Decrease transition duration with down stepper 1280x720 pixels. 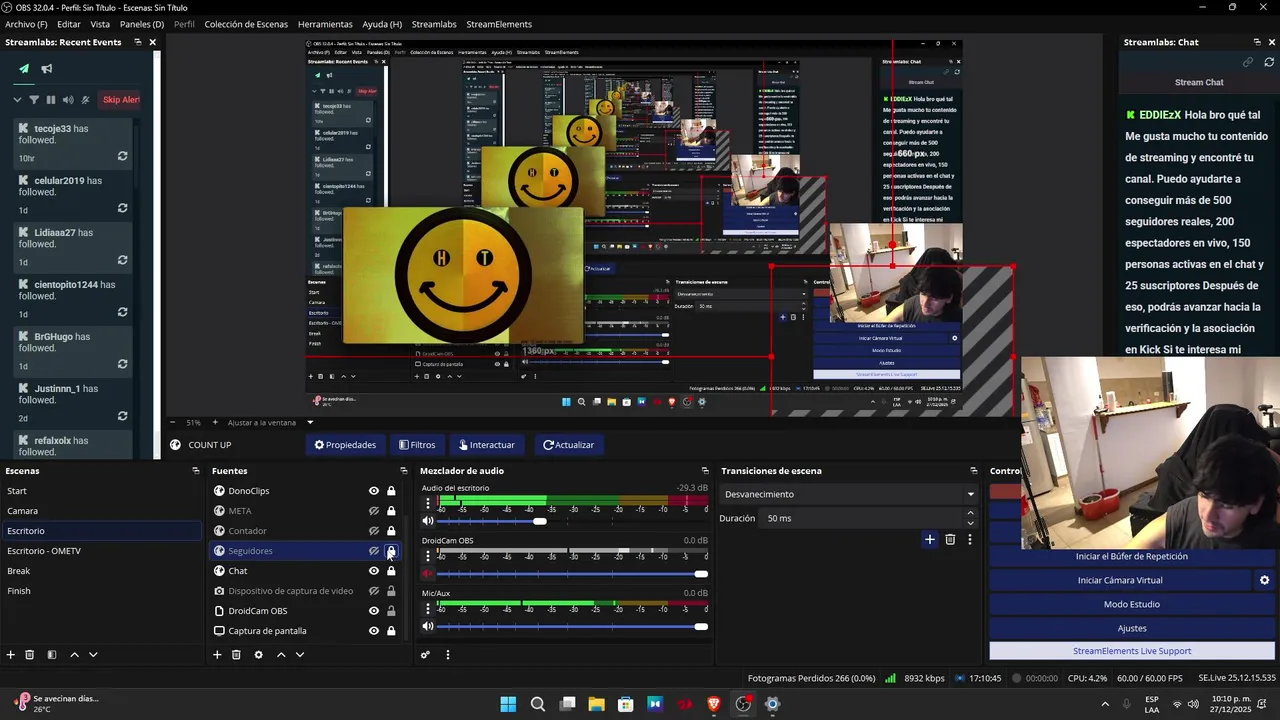coord(970,523)
